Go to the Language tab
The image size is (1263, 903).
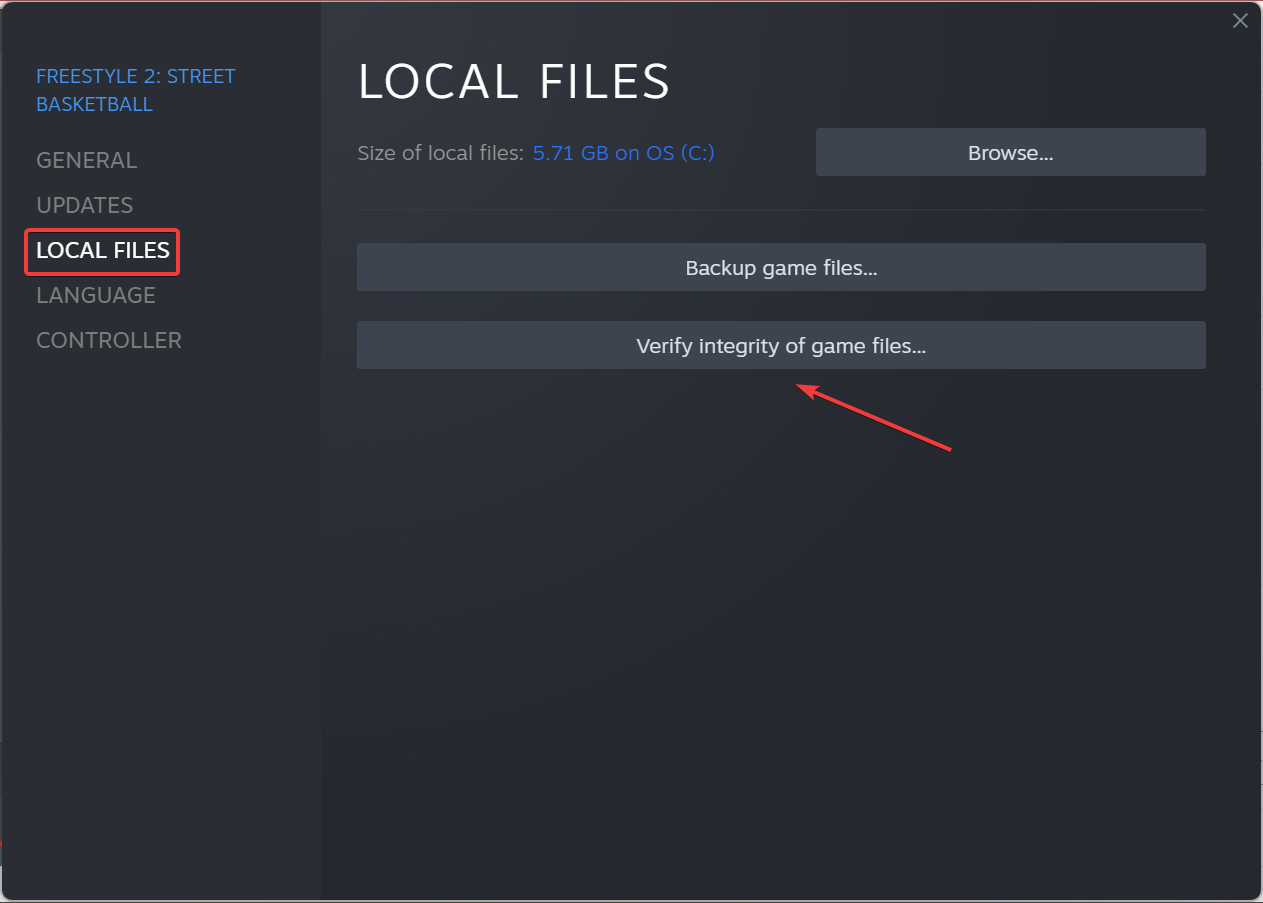pyautogui.click(x=95, y=295)
